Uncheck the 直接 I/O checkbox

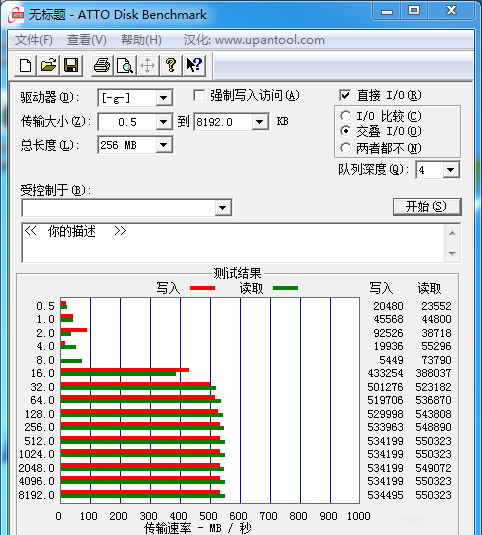(x=345, y=96)
